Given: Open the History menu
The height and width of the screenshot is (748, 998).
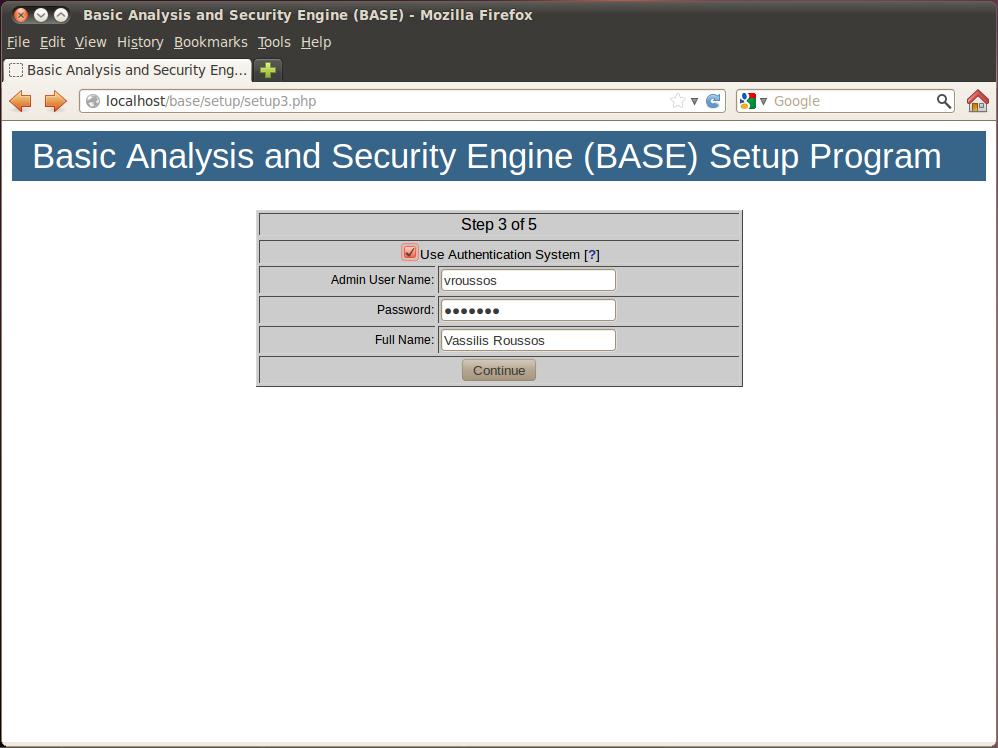Looking at the screenshot, I should [140, 42].
